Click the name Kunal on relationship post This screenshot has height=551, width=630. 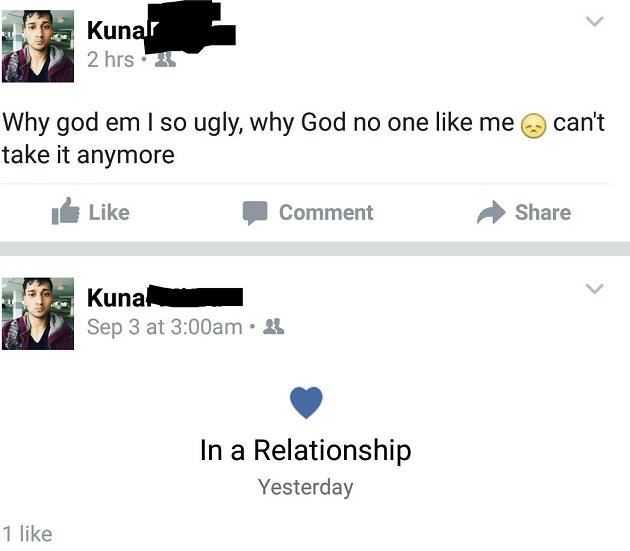116,298
